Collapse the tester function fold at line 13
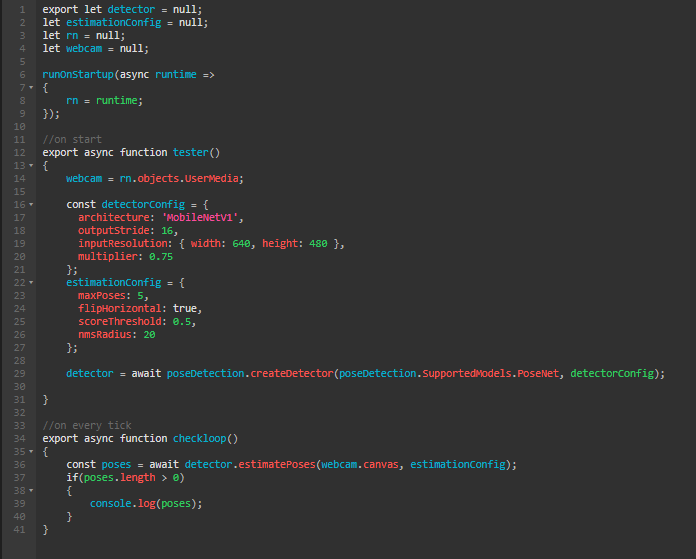The width and height of the screenshot is (696, 559). coord(31,166)
